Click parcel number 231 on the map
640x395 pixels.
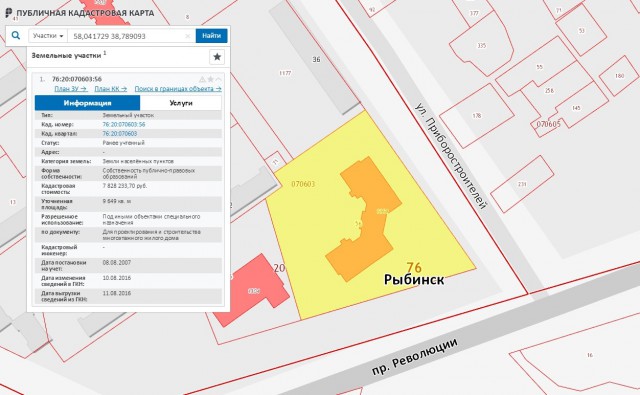coord(522,184)
